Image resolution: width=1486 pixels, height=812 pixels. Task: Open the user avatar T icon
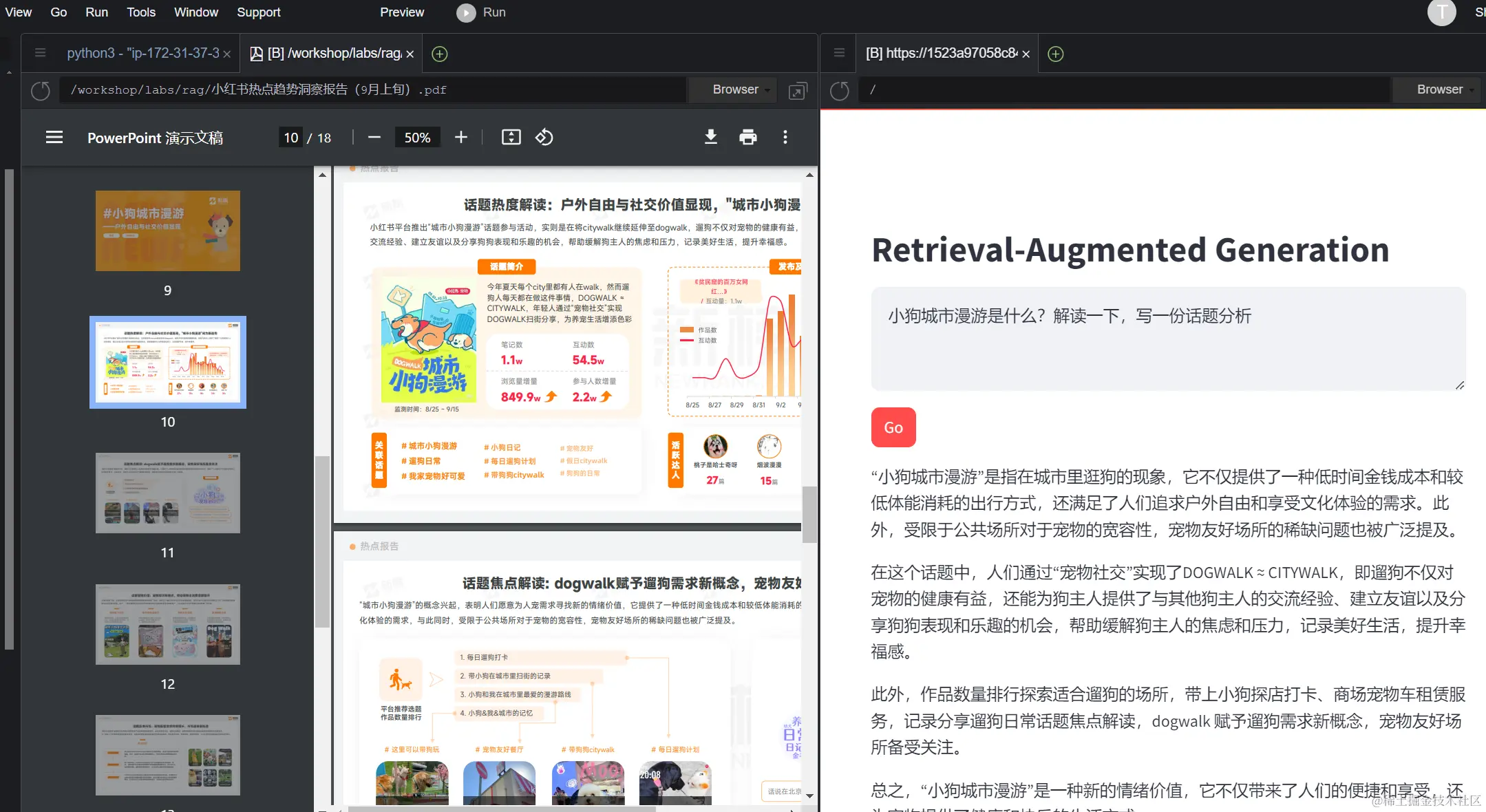point(1441,12)
